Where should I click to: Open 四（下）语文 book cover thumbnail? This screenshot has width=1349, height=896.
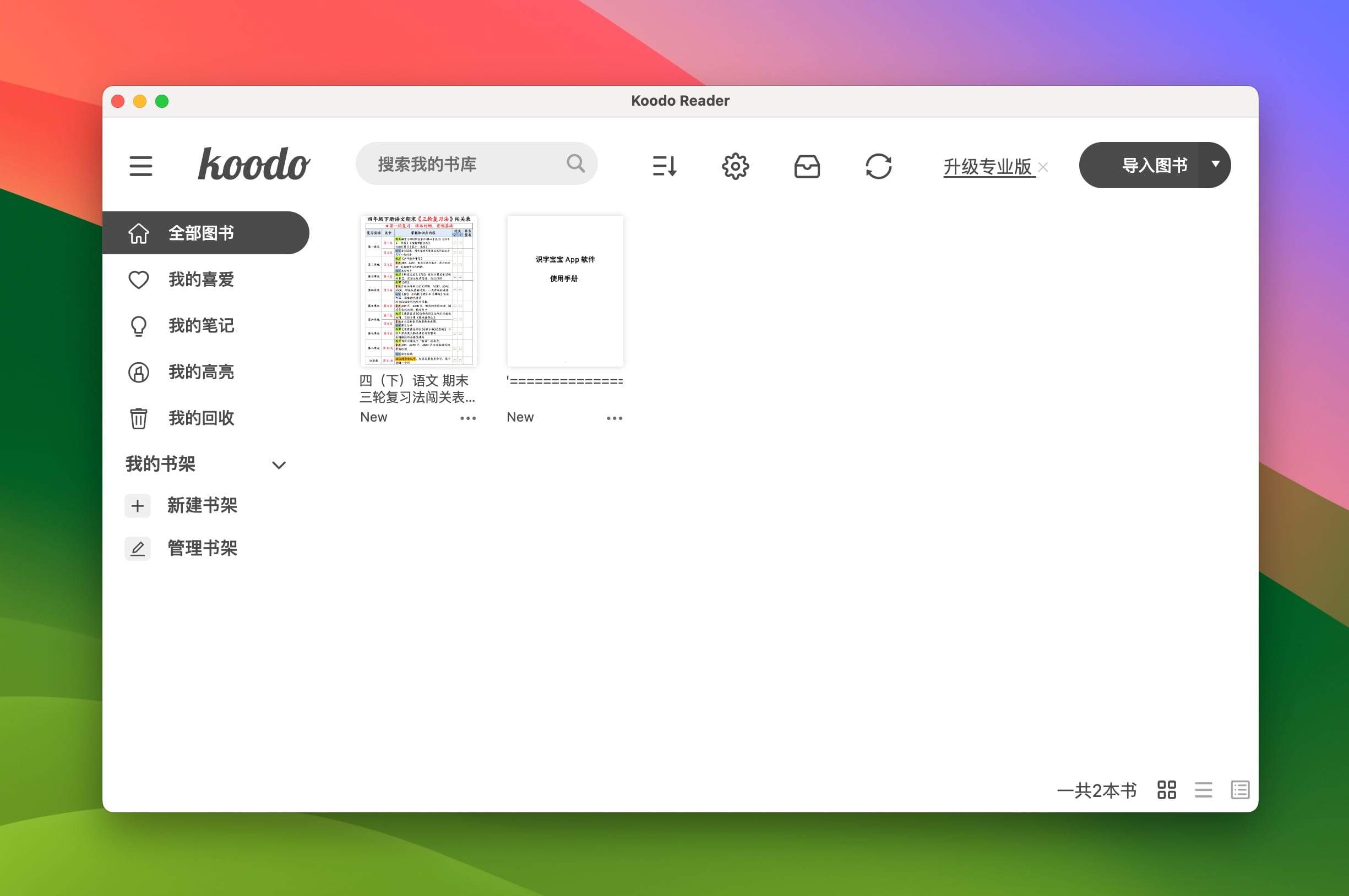pos(418,291)
